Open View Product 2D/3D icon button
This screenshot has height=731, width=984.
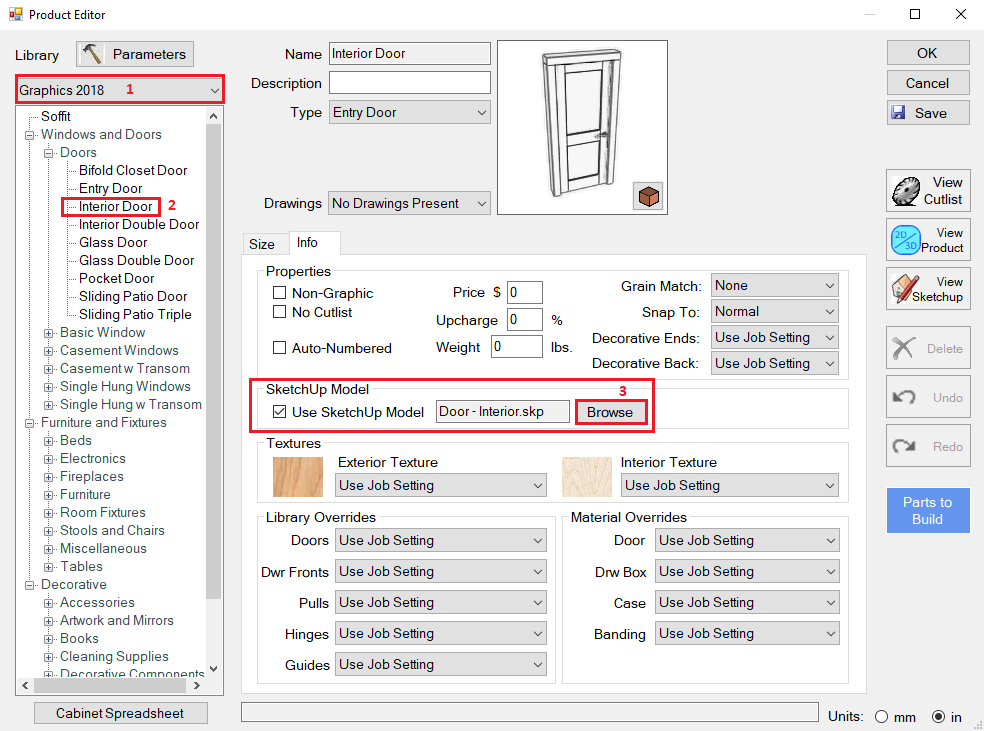click(x=906, y=240)
